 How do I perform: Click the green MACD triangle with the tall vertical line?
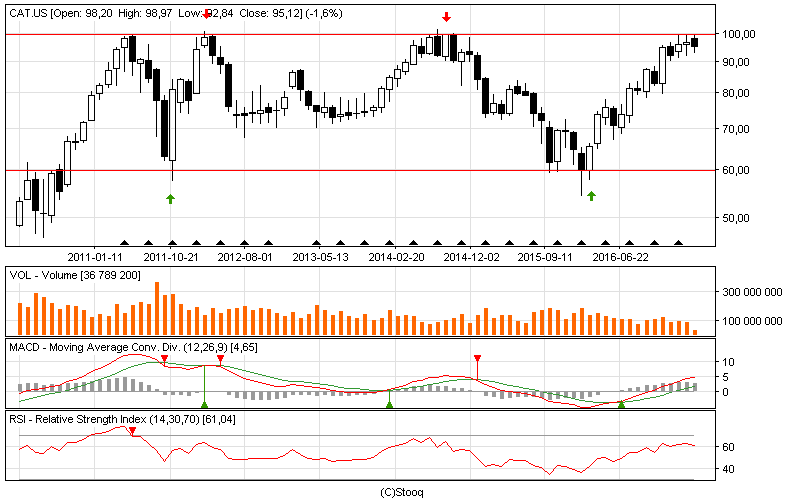(204, 405)
